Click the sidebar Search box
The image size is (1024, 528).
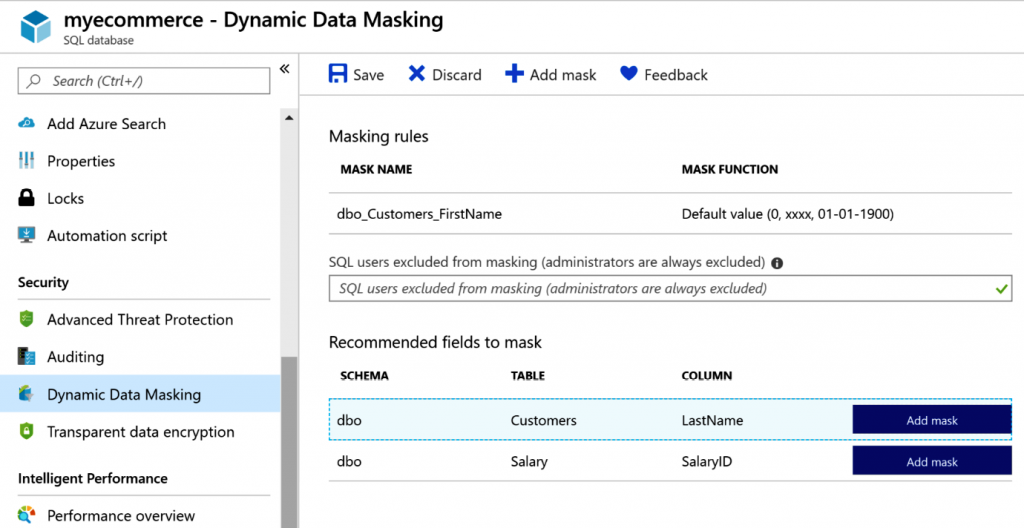coord(144,81)
